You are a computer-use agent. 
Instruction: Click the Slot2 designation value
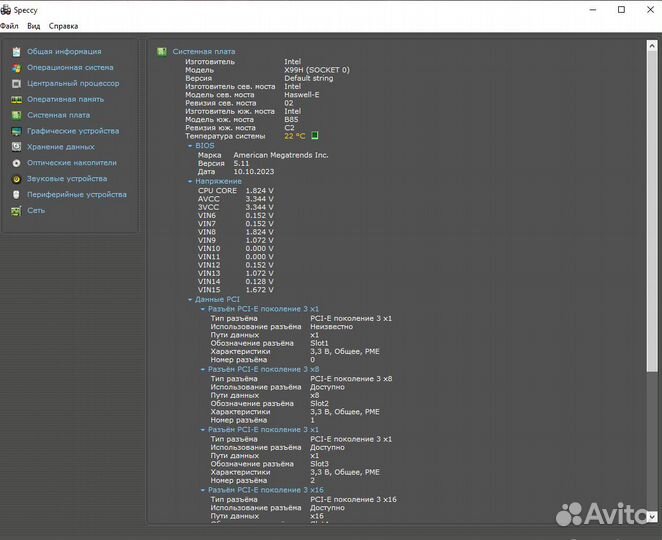pyautogui.click(x=319, y=404)
